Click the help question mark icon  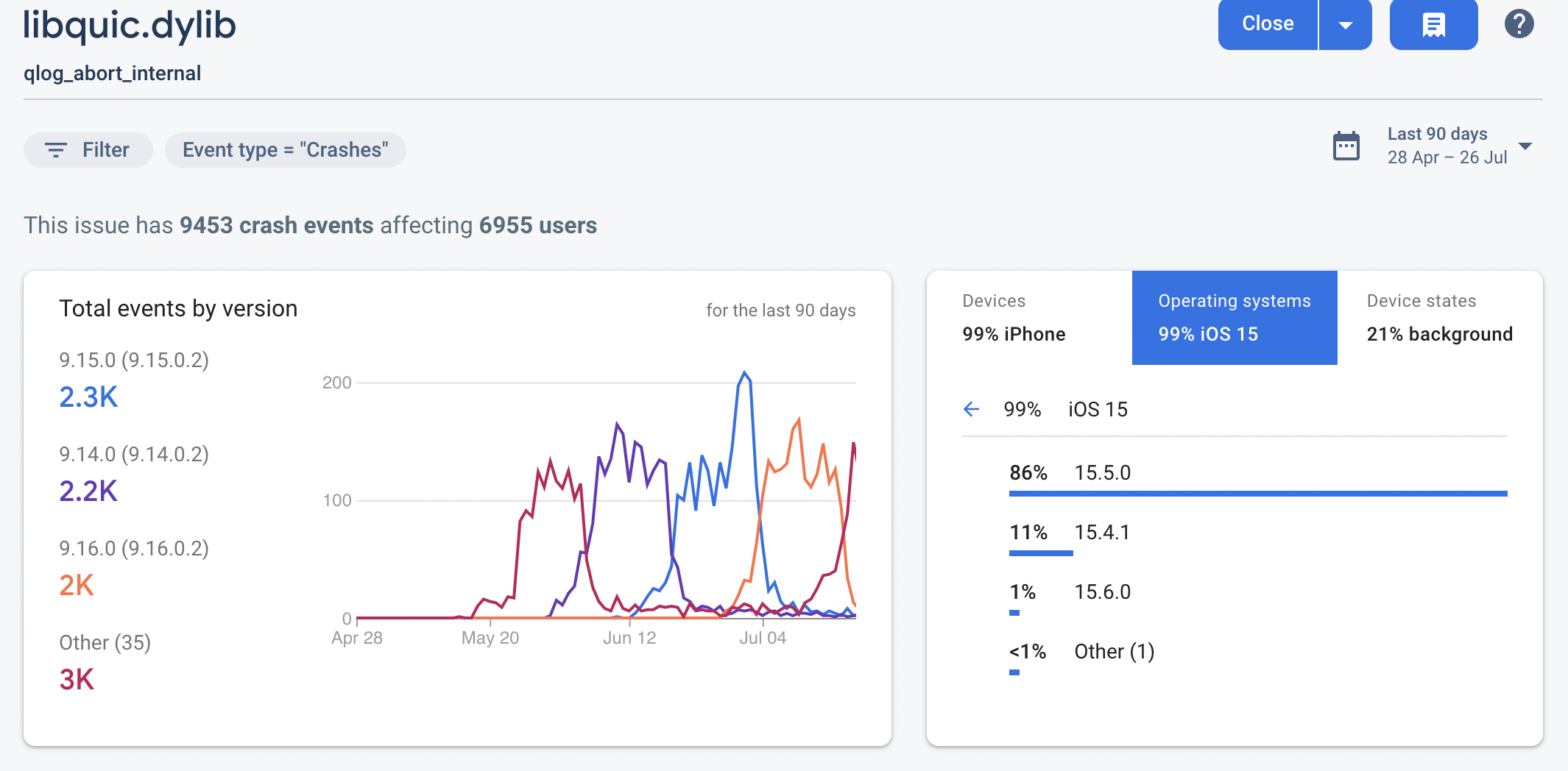tap(1519, 24)
